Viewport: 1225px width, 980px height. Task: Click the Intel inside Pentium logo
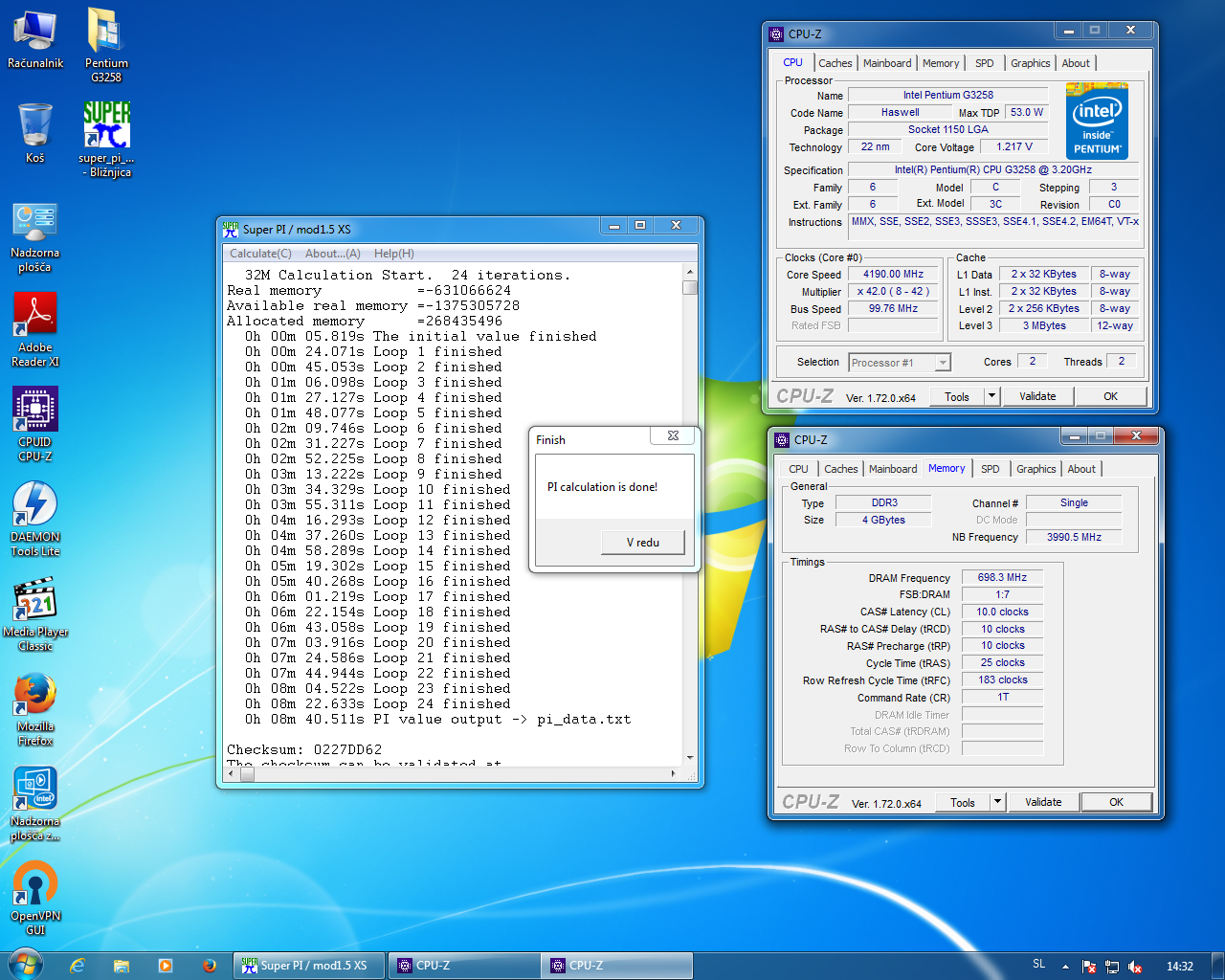point(1097,121)
